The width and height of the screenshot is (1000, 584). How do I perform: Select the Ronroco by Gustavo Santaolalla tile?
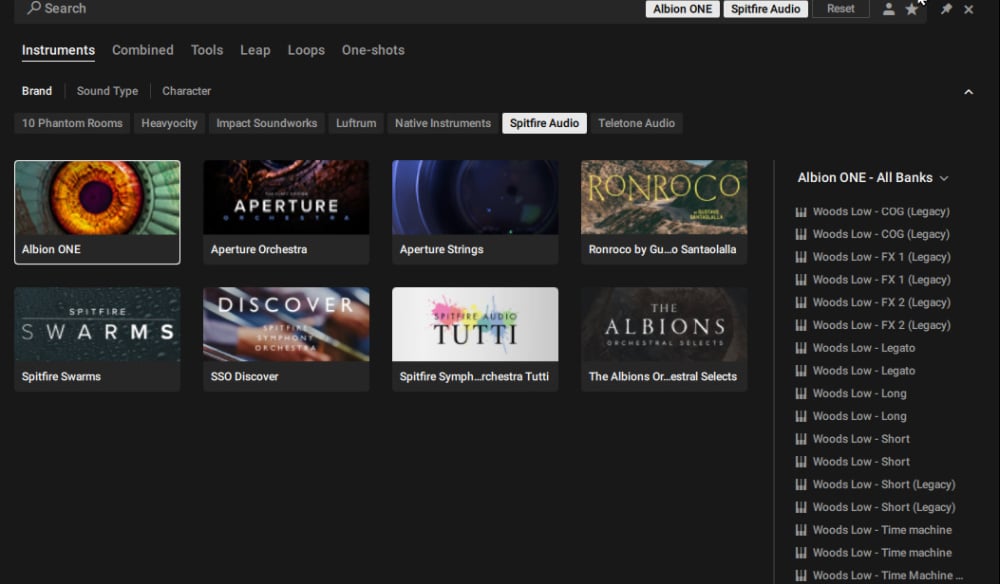click(664, 212)
